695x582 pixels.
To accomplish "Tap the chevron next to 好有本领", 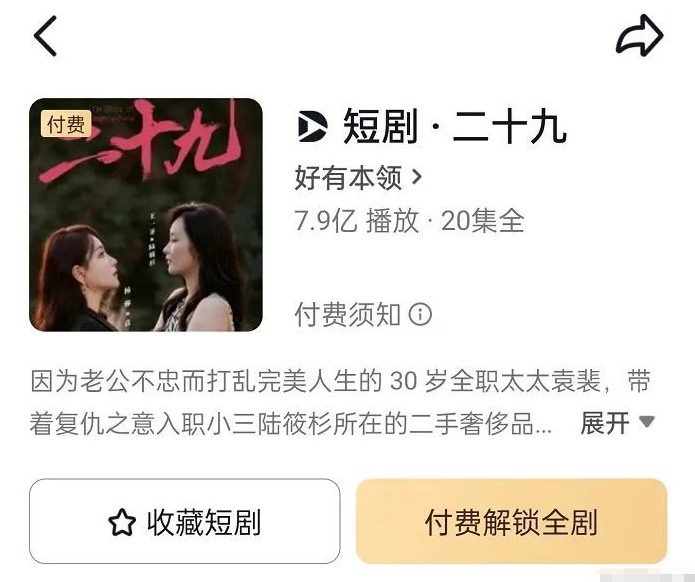I will pyautogui.click(x=417, y=178).
